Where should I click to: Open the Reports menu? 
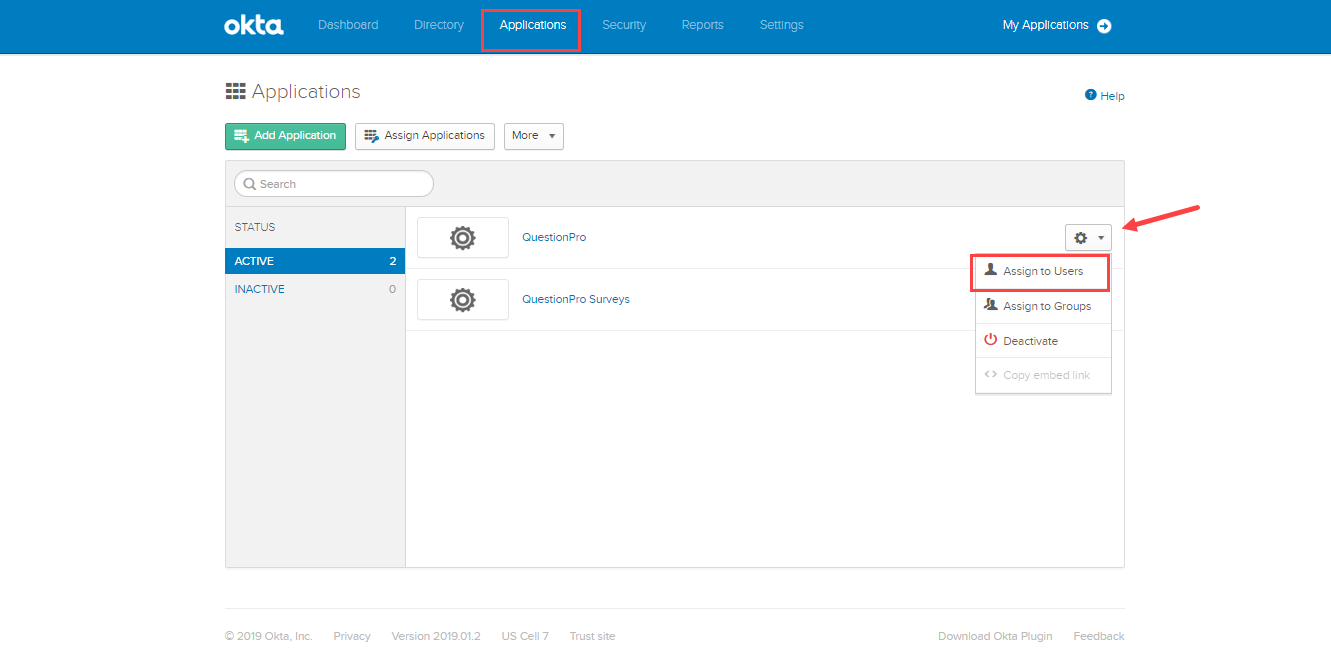[702, 25]
